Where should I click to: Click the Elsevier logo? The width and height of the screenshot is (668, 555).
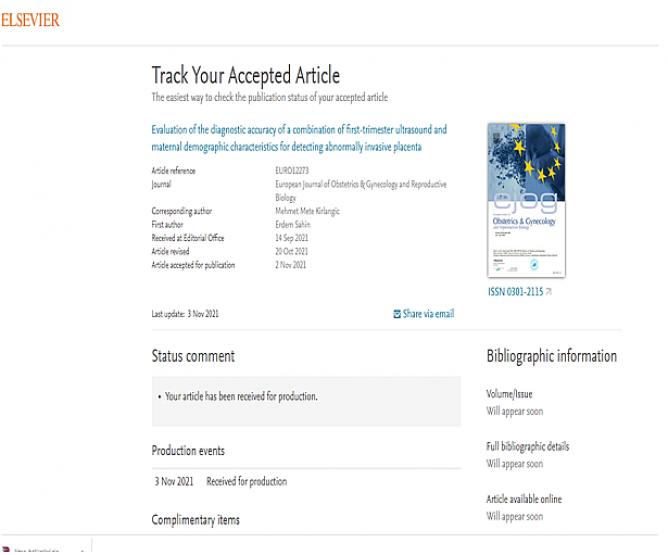[30, 20]
